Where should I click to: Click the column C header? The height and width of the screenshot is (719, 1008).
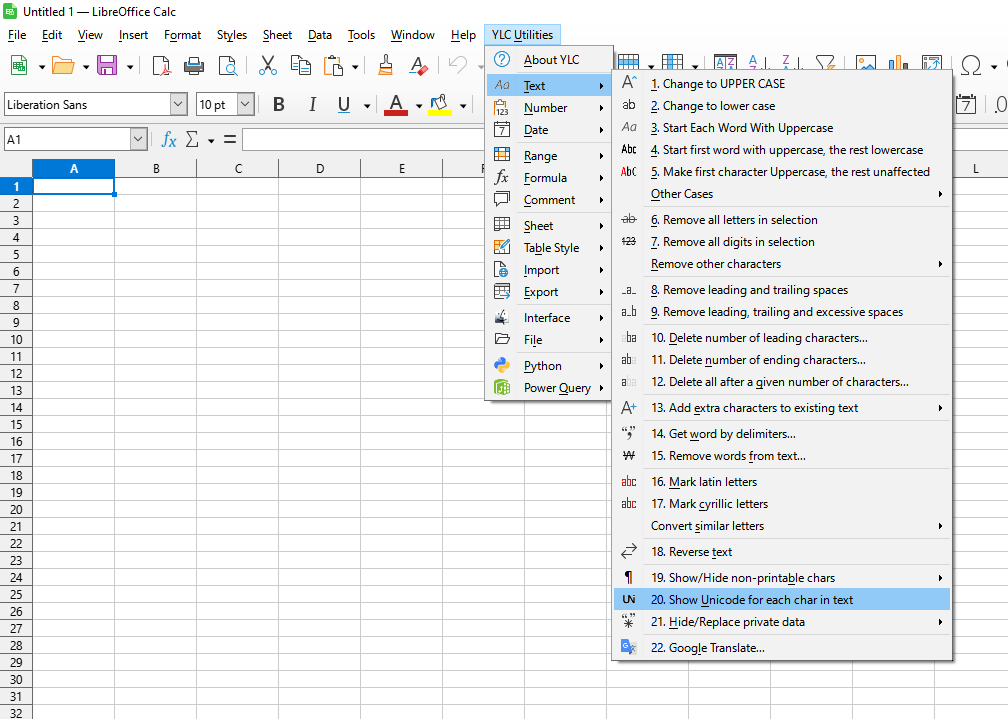[238, 169]
